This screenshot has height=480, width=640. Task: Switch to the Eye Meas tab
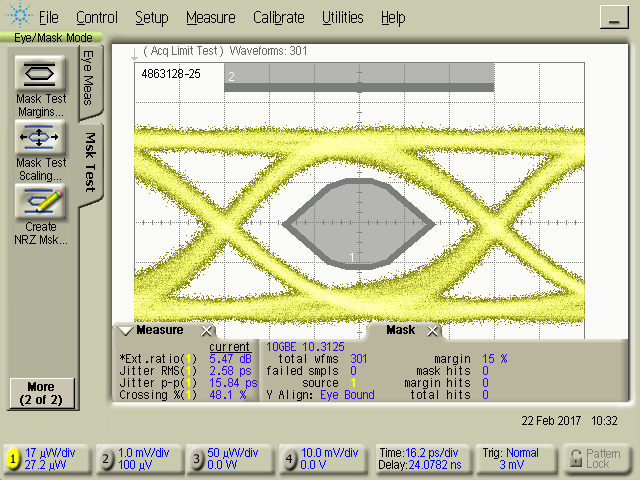(88, 77)
